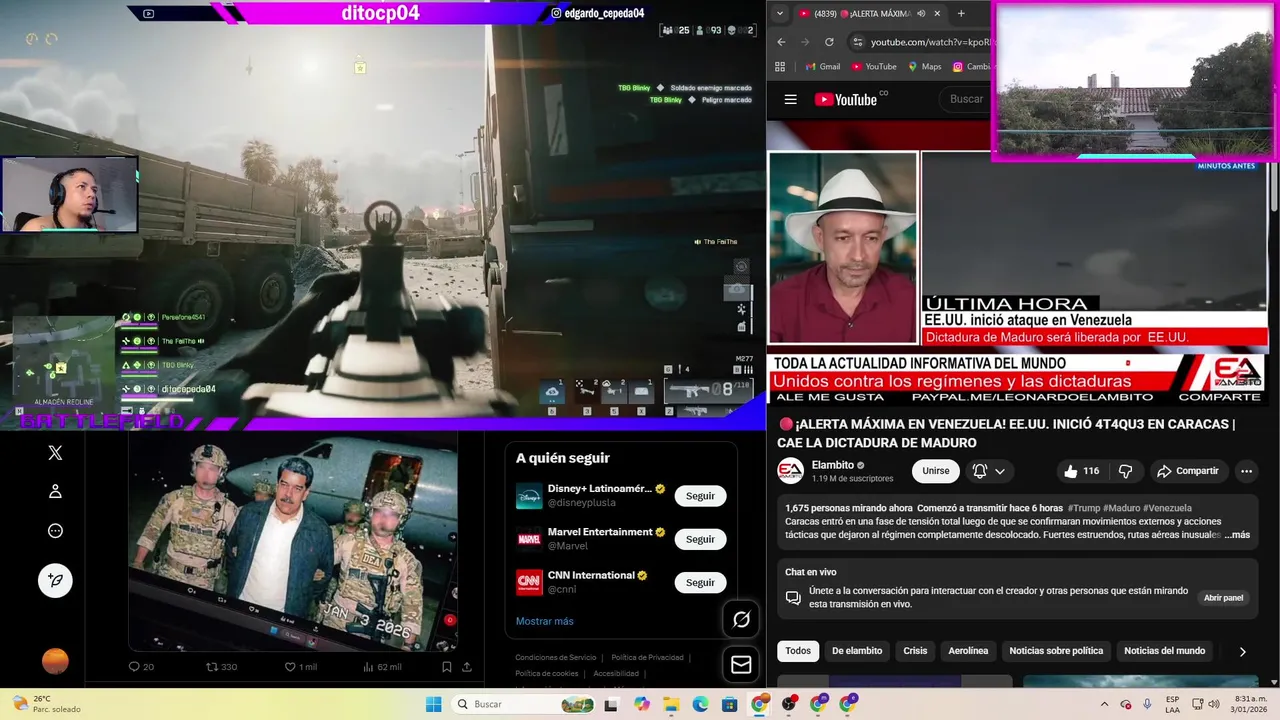Viewport: 1280px width, 720px height.
Task: Open 'Política de Privacidad' footer link
Action: (x=647, y=657)
